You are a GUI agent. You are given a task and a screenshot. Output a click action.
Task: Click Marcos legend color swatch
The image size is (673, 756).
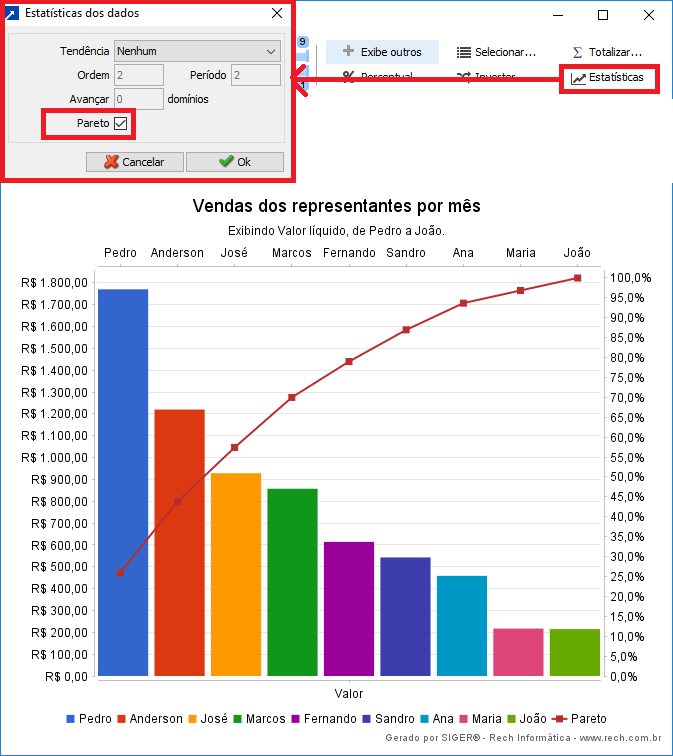[x=237, y=719]
